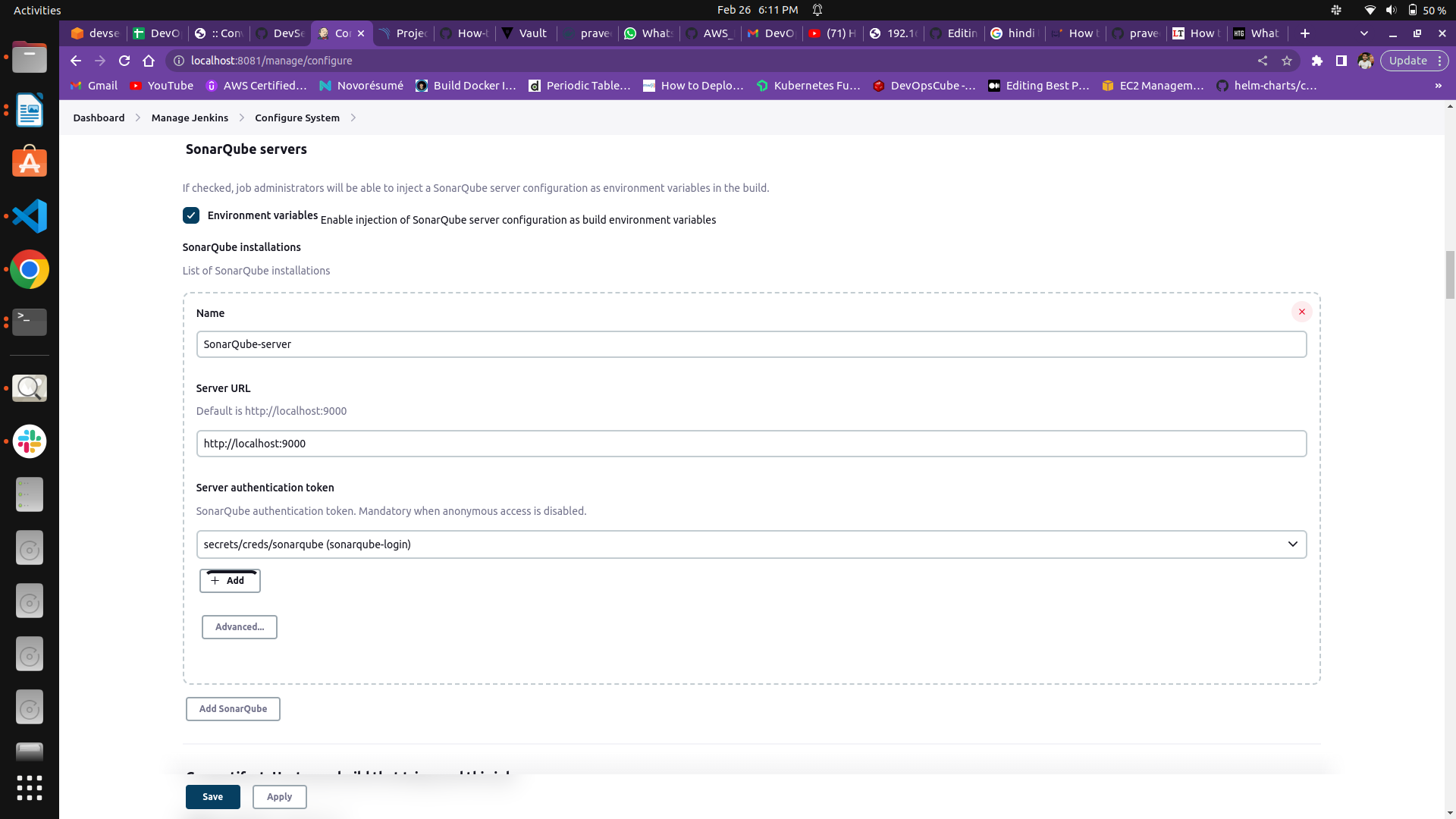Open Google Chrome in dock
Viewport: 1456px width, 819px height.
(30, 269)
